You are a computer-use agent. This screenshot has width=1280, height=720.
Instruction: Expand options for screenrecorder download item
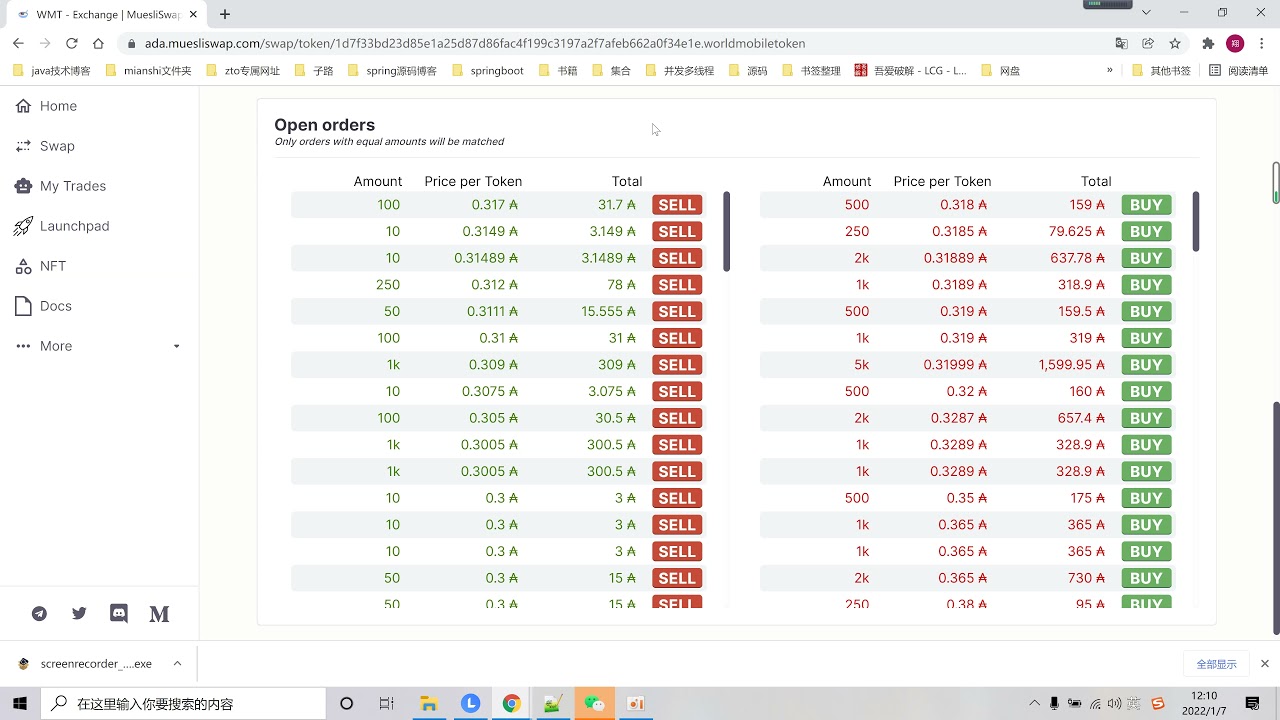(x=177, y=663)
